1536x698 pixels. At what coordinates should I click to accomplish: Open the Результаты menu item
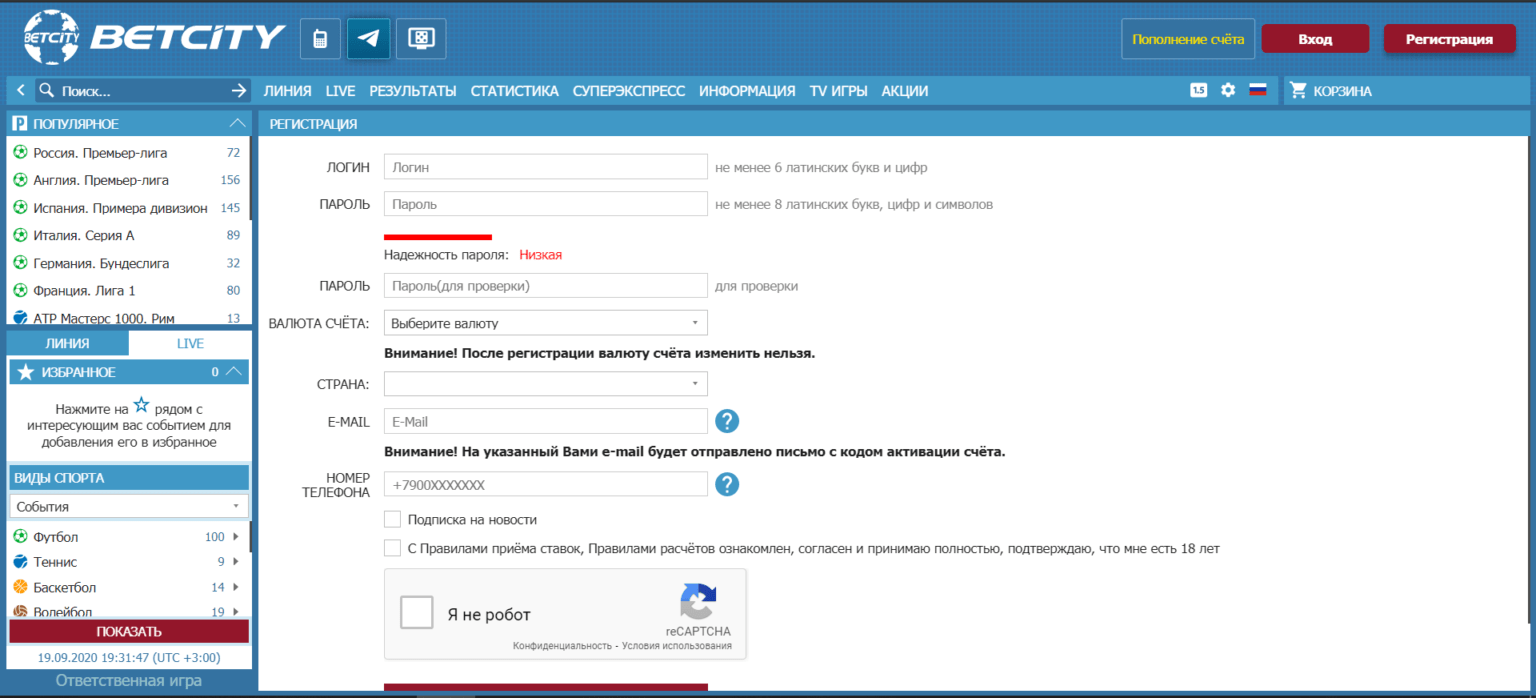412,91
